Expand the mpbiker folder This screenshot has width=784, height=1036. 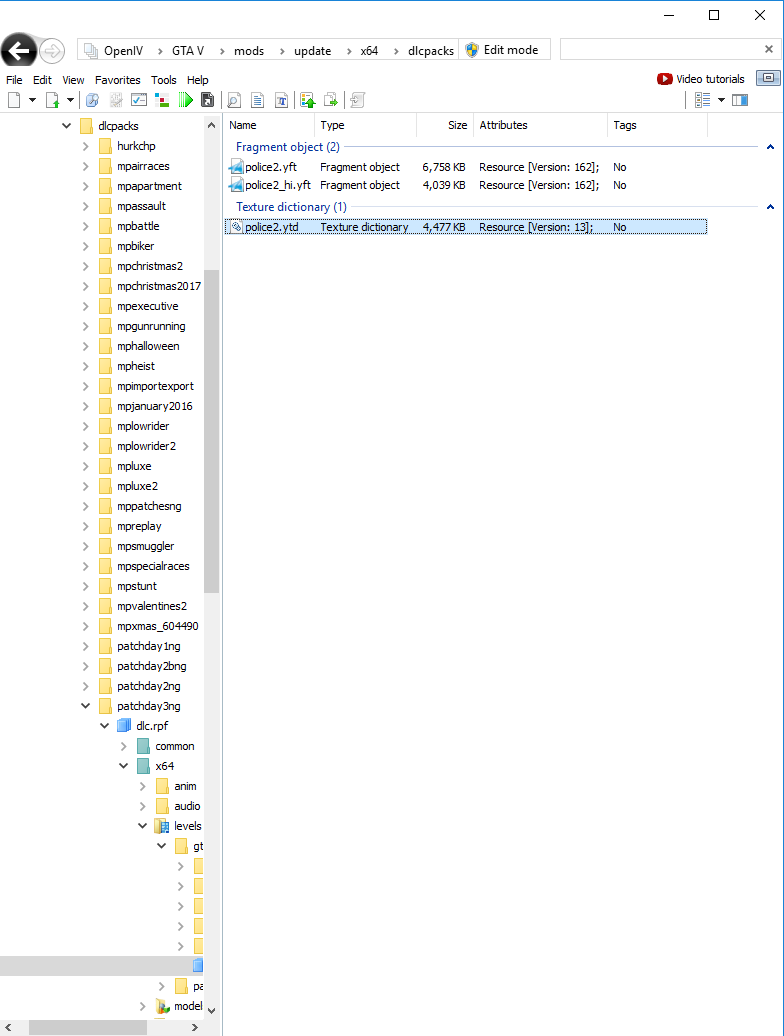(x=85, y=246)
